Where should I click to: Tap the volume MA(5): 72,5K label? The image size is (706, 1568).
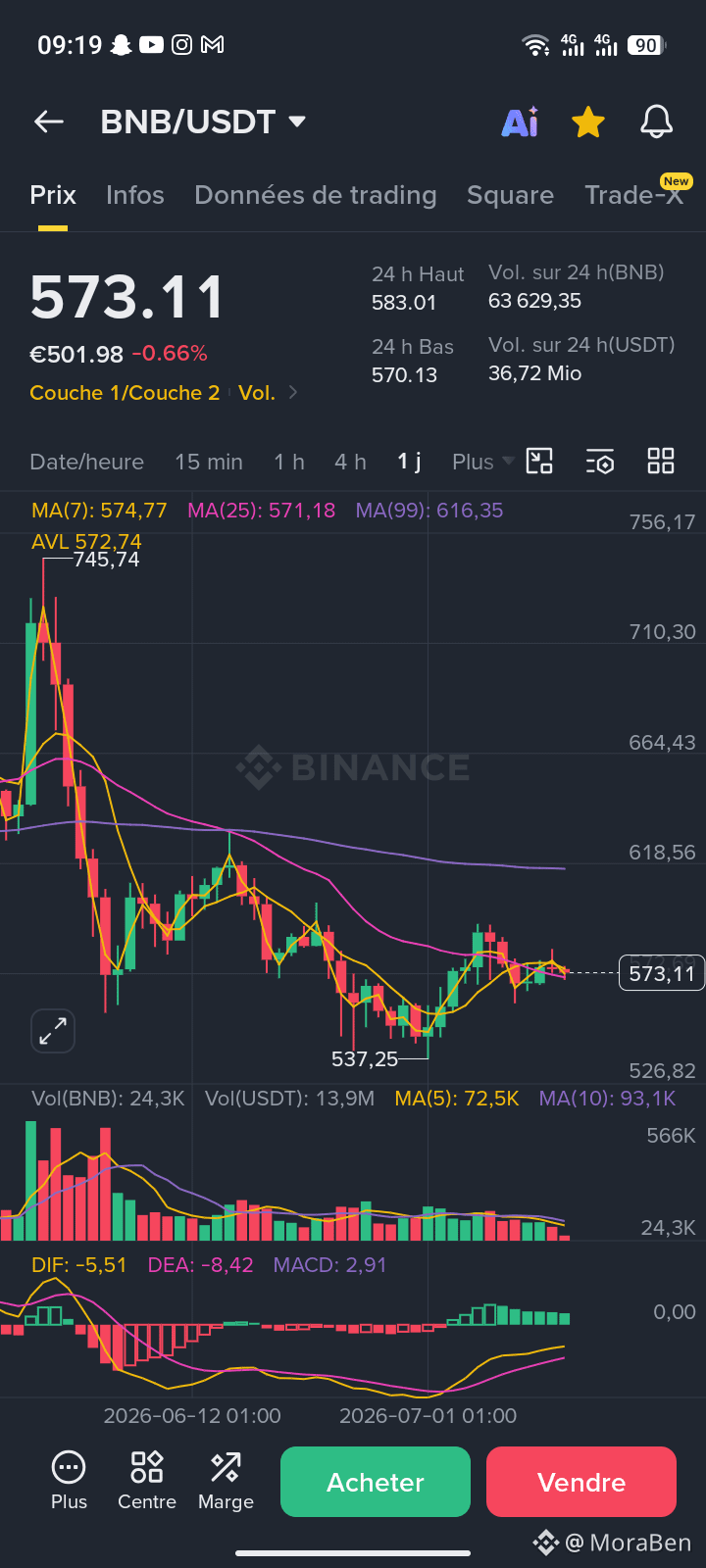[457, 1099]
